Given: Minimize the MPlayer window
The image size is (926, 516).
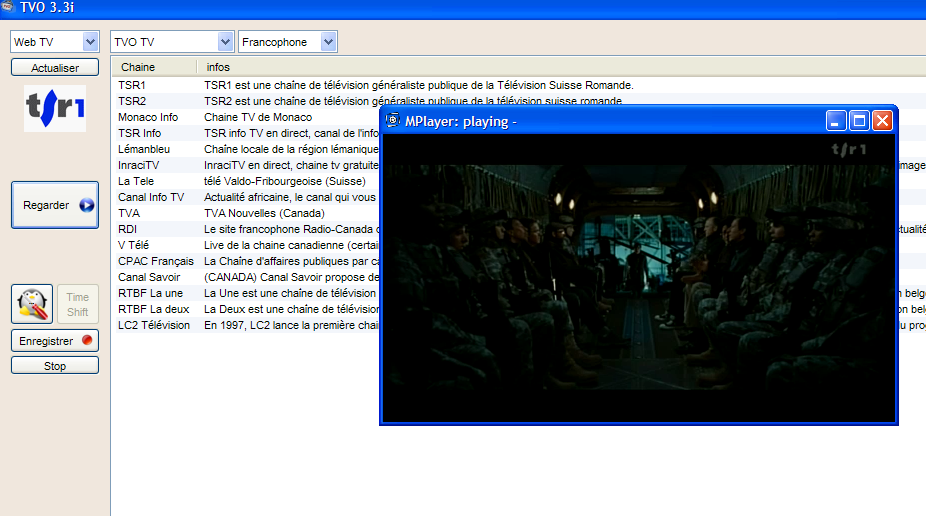Looking at the screenshot, I should [836, 121].
